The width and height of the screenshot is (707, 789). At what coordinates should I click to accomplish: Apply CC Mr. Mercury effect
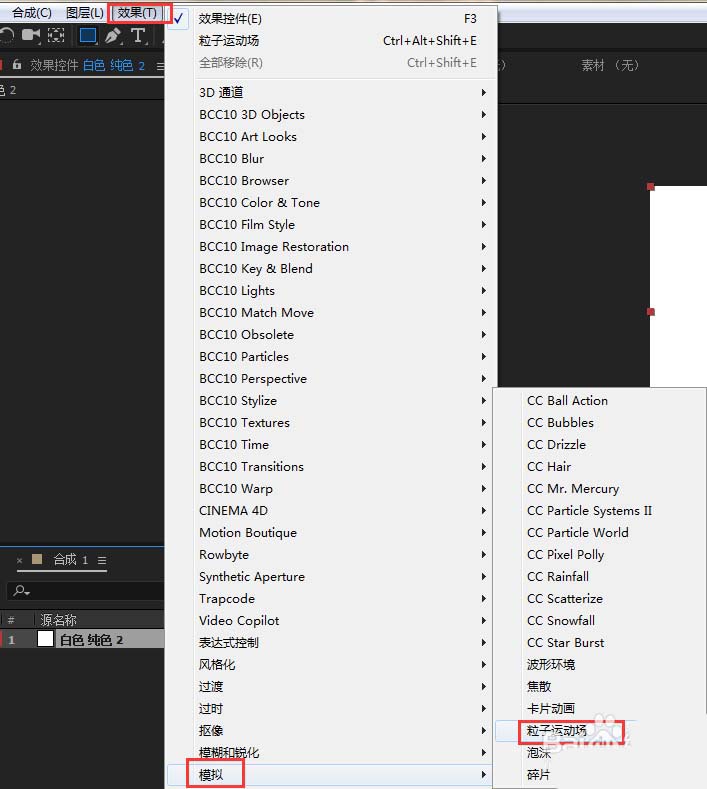pyautogui.click(x=600, y=489)
